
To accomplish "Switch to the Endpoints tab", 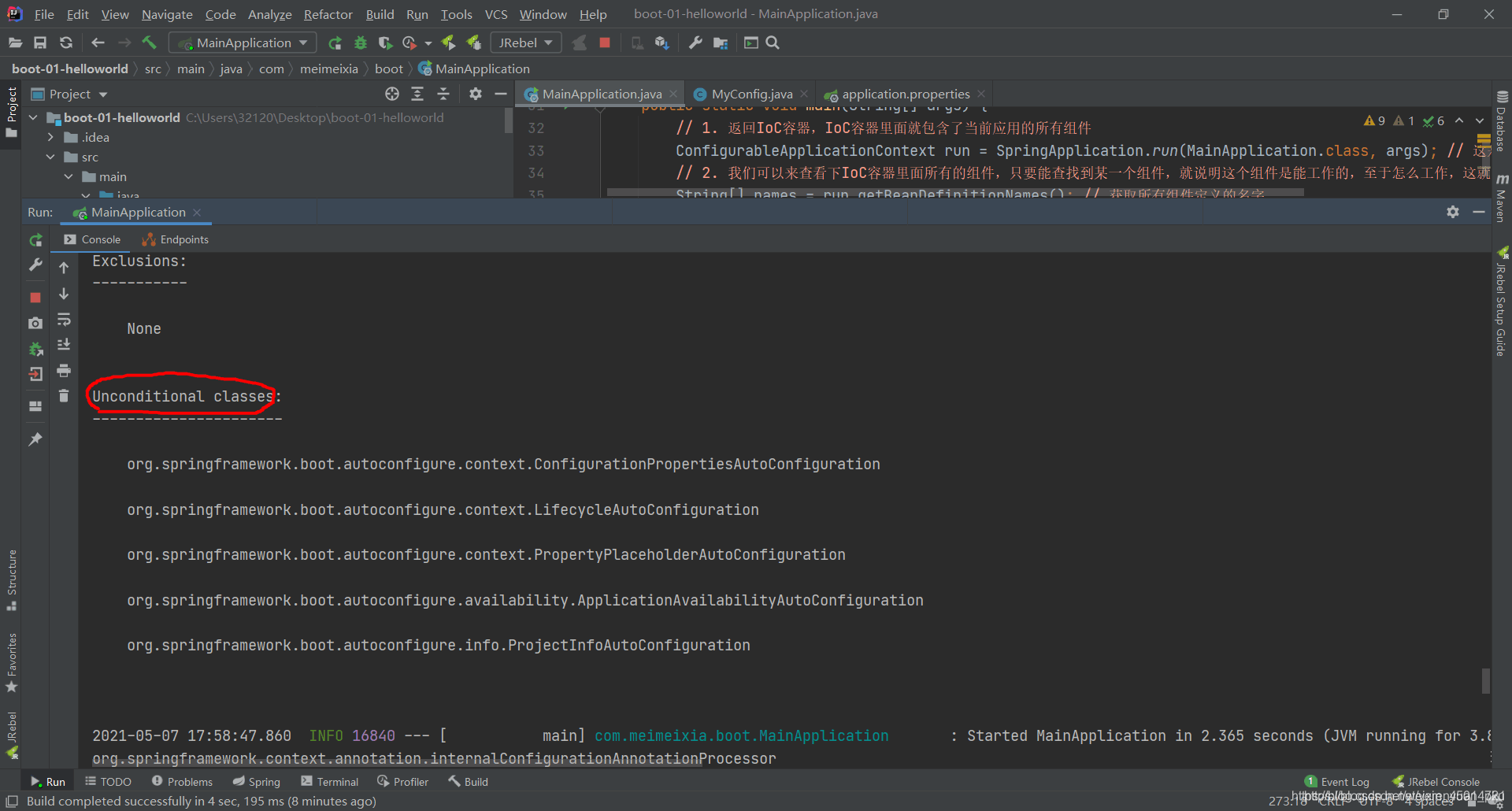I will tap(175, 239).
